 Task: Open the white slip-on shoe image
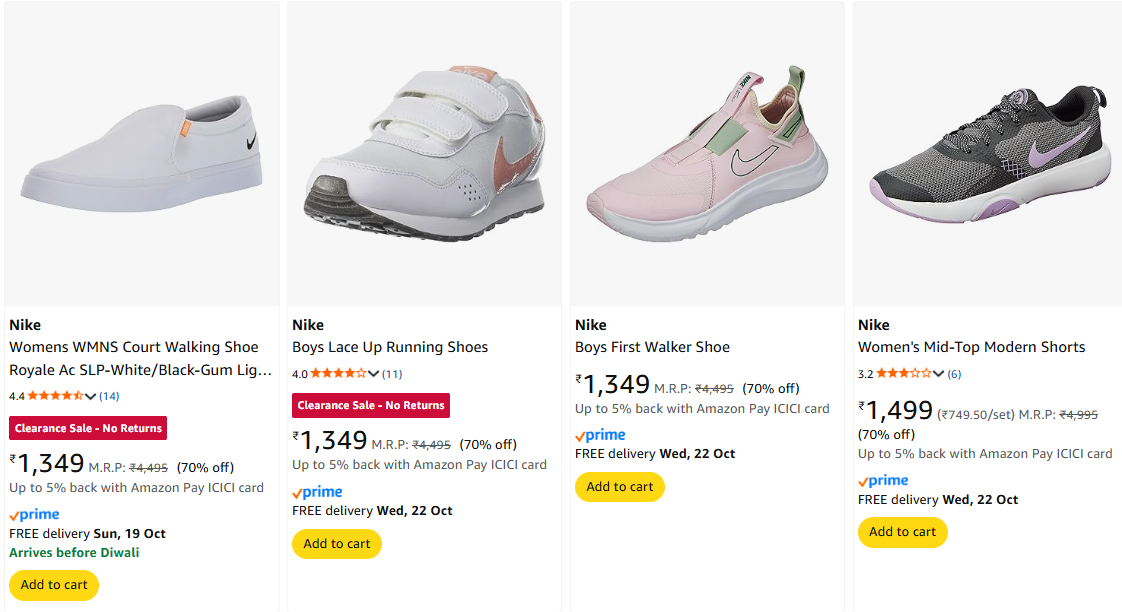click(x=142, y=150)
